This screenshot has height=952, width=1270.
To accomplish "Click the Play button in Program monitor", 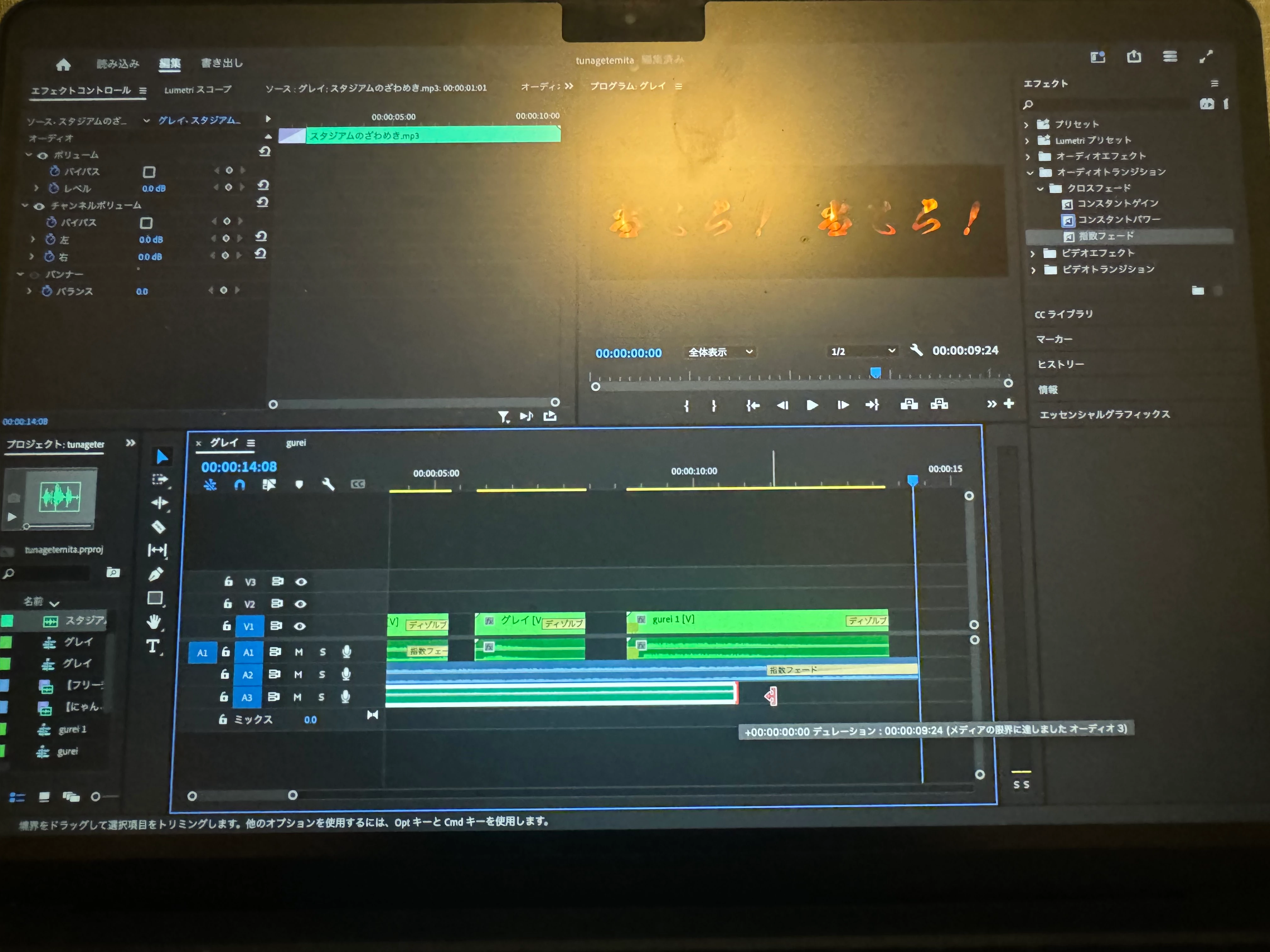I will pyautogui.click(x=812, y=405).
